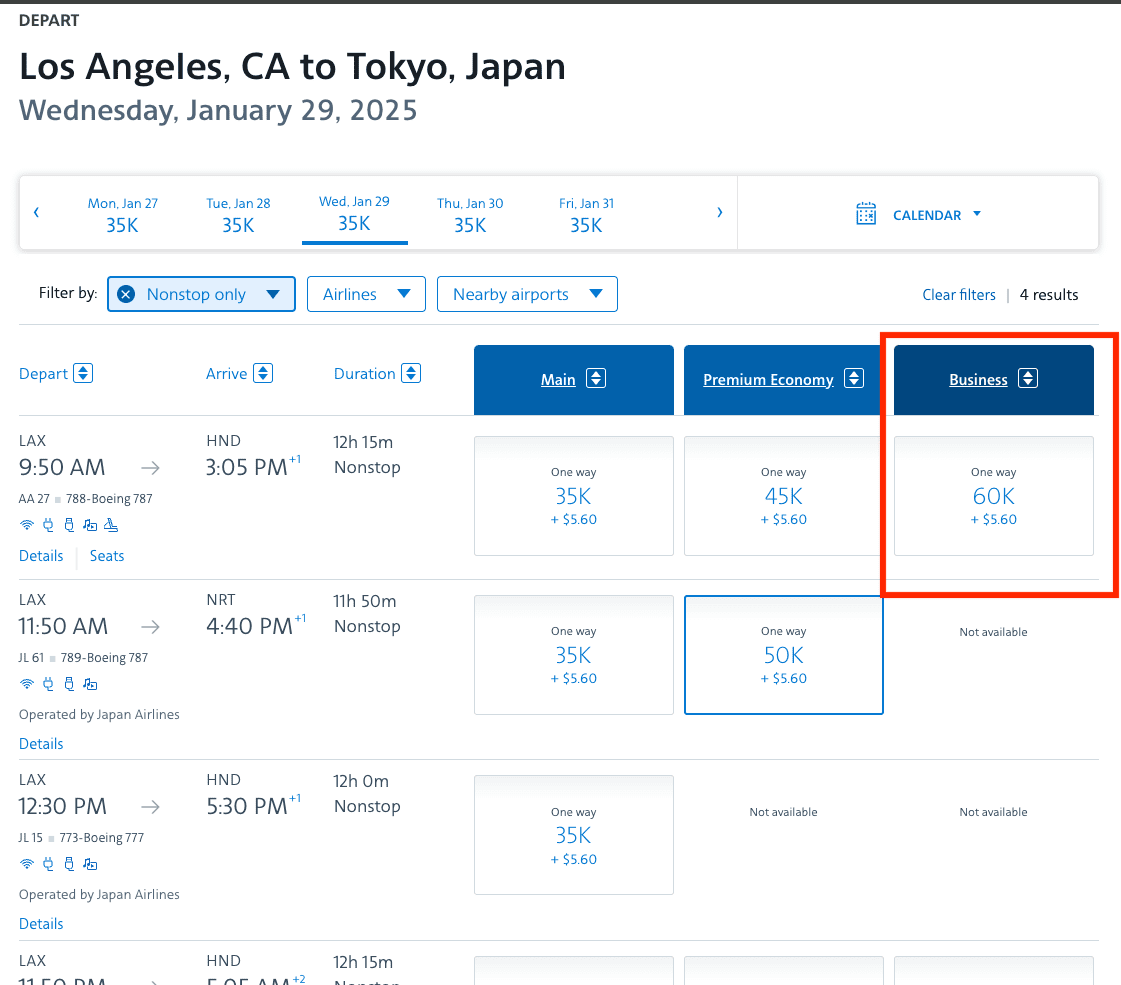Click Wi-Fi icon on AA 27 flight
Viewport: 1121px width, 985px height.
[x=27, y=525]
